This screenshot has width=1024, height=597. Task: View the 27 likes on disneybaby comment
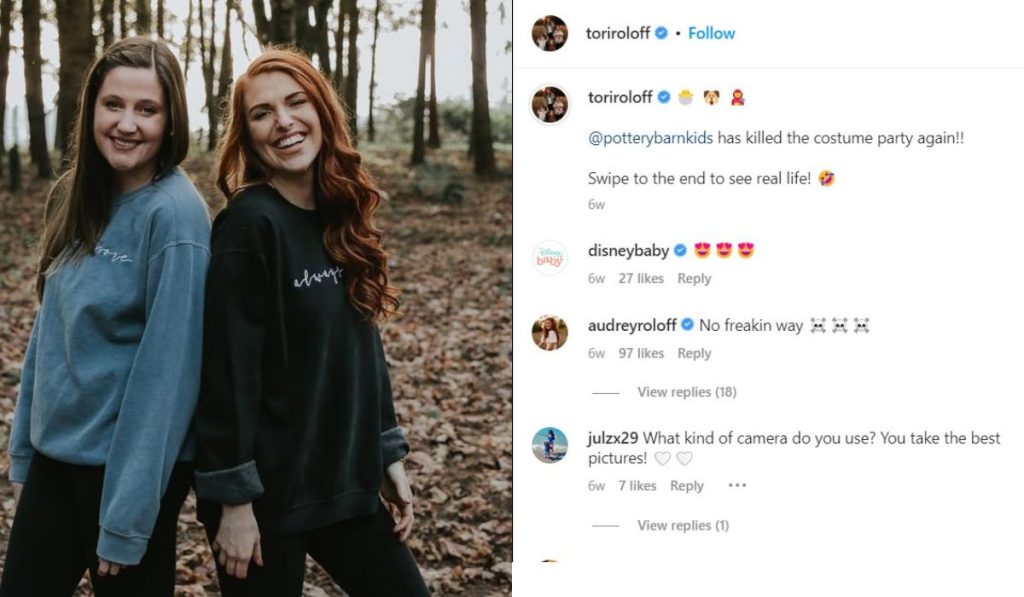pos(641,279)
